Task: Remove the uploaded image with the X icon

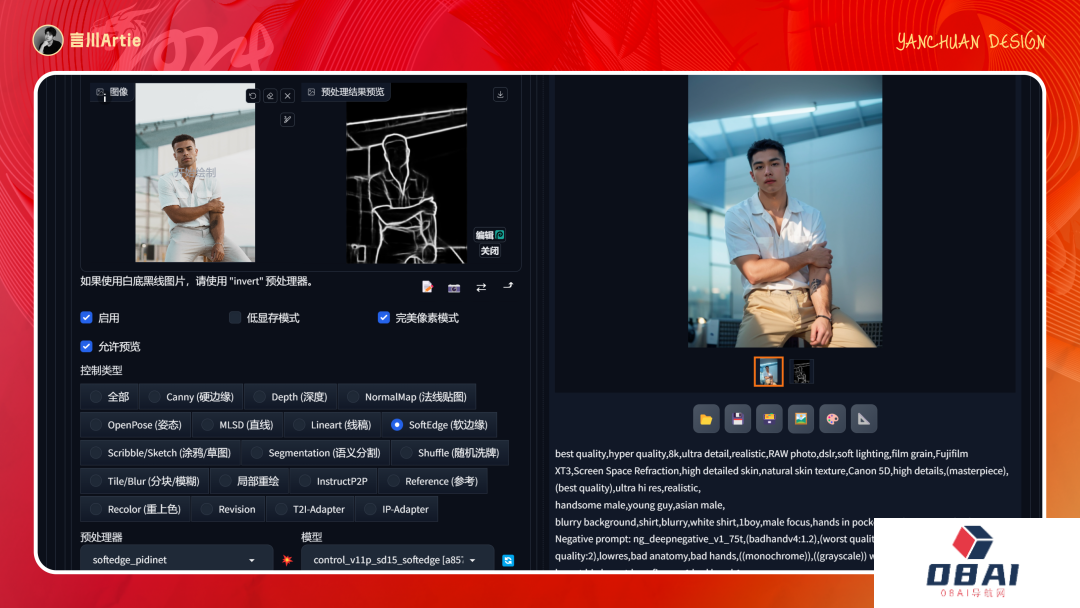Action: tap(288, 96)
